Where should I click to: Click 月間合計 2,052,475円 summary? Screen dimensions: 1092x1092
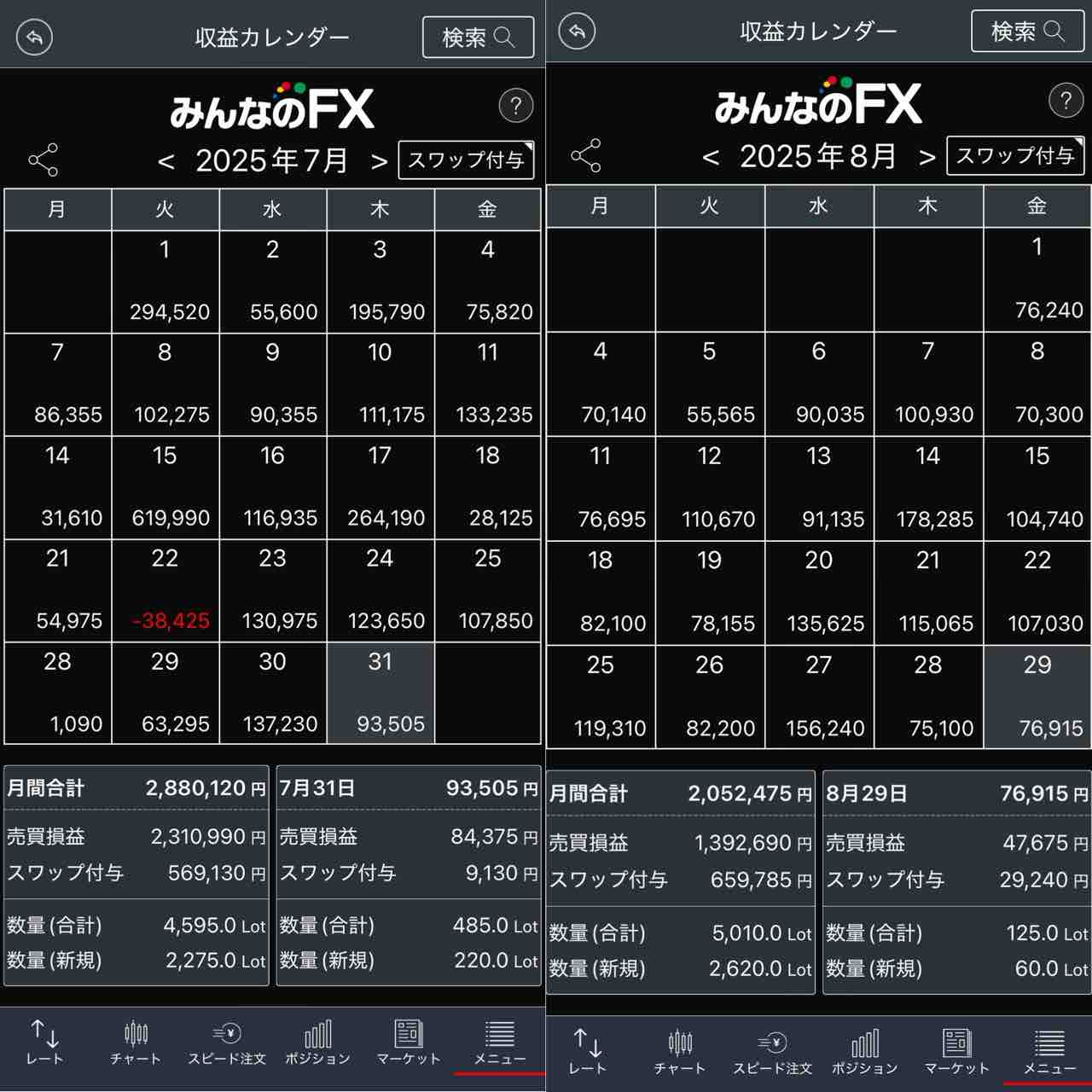[x=681, y=794]
